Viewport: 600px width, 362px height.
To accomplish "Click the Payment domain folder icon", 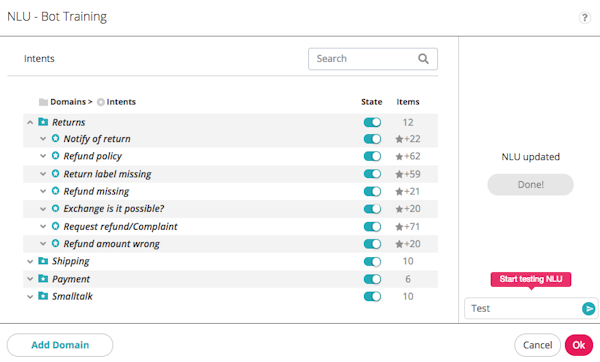I will (43, 279).
